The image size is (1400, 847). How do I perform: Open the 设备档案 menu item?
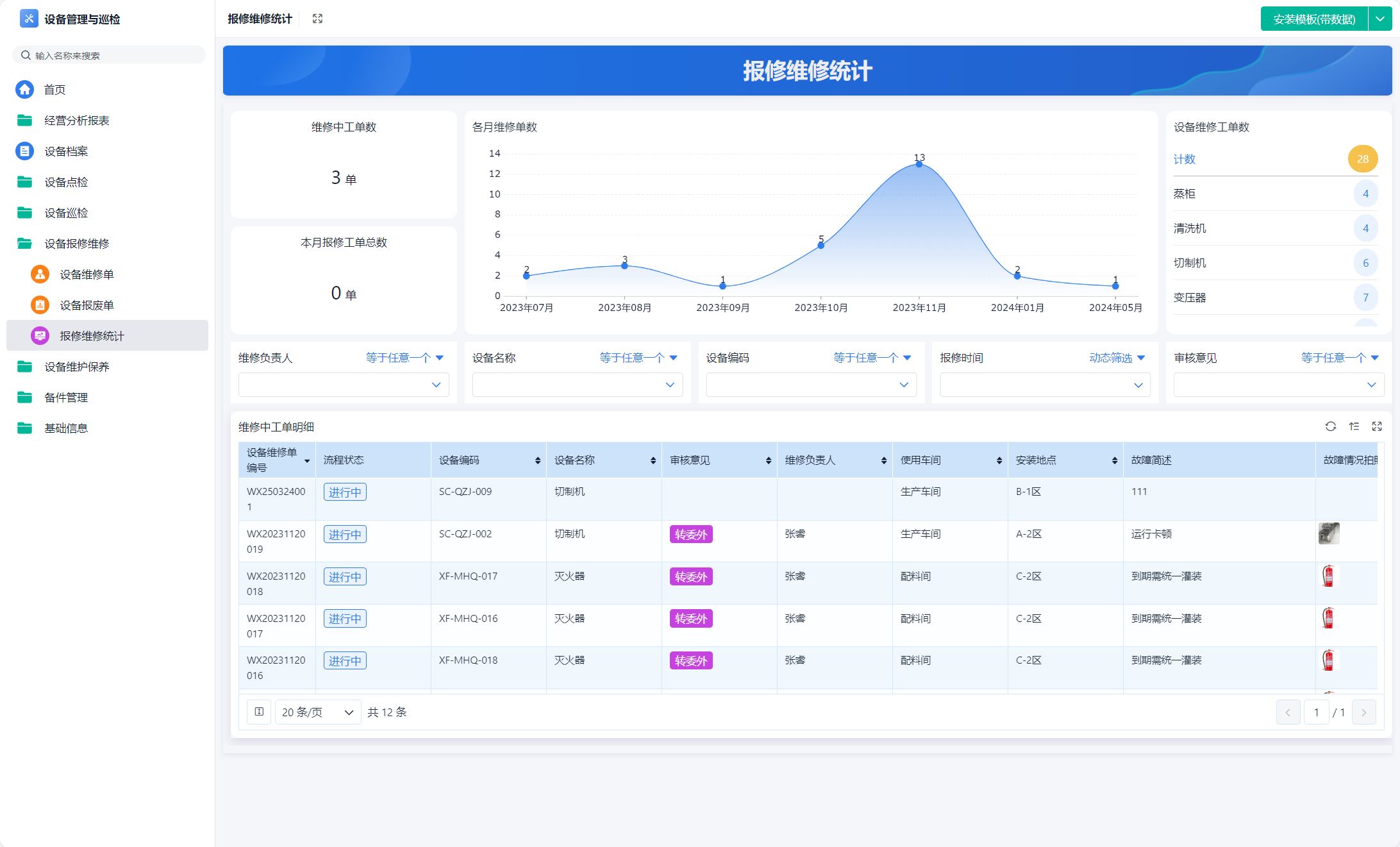[x=66, y=151]
